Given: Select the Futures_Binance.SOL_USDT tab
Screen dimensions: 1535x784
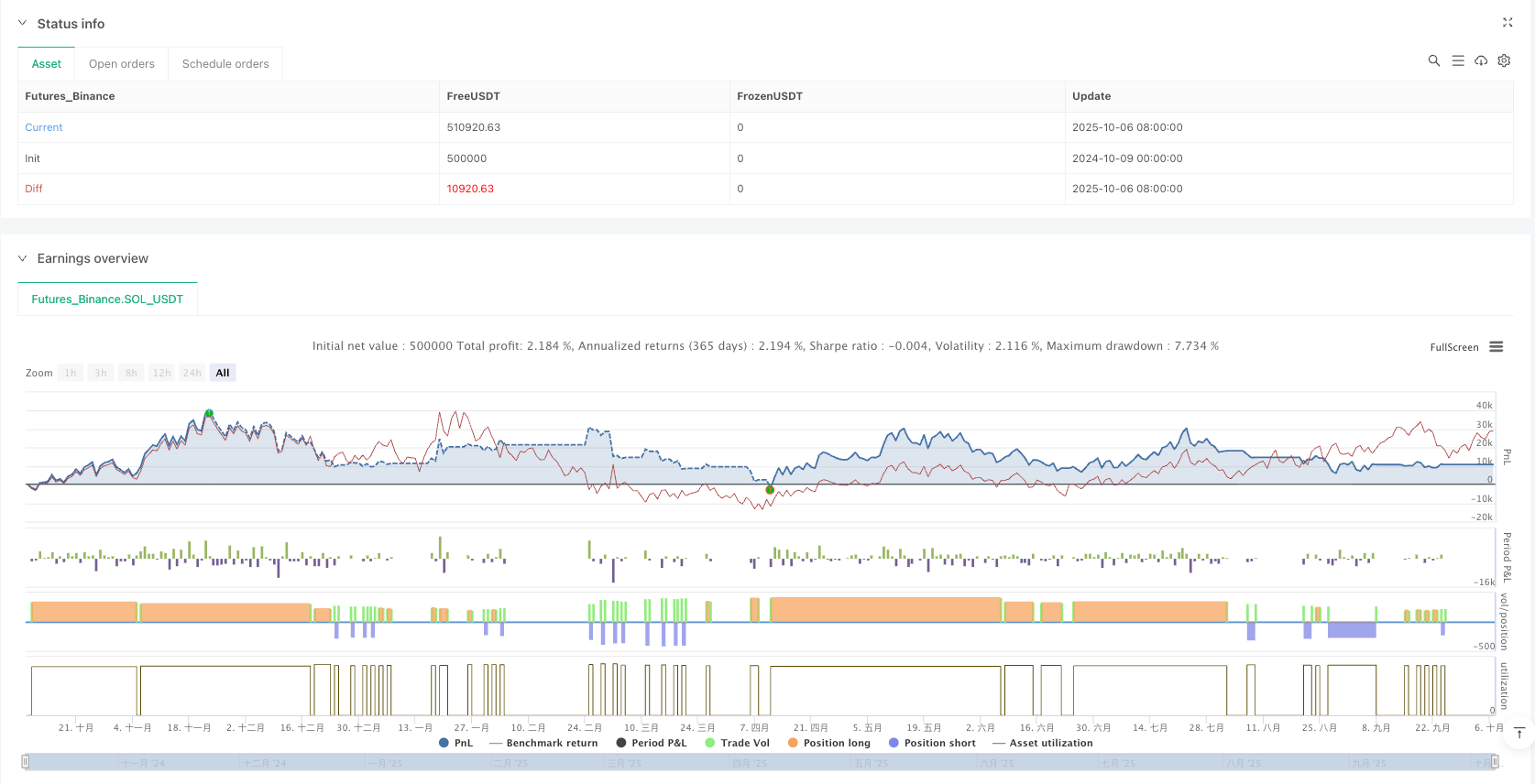Looking at the screenshot, I should click(107, 299).
